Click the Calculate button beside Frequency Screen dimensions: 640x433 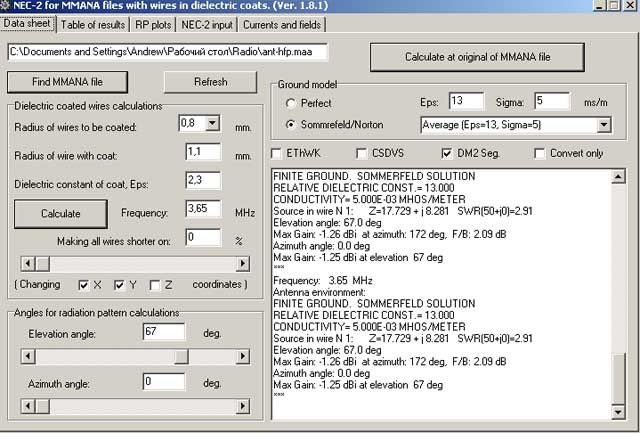click(x=61, y=213)
